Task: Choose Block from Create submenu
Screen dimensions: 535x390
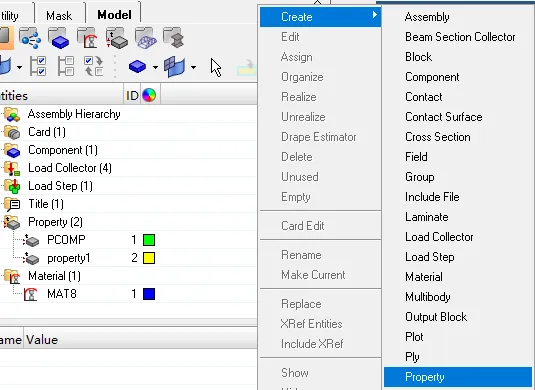Action: click(x=418, y=57)
